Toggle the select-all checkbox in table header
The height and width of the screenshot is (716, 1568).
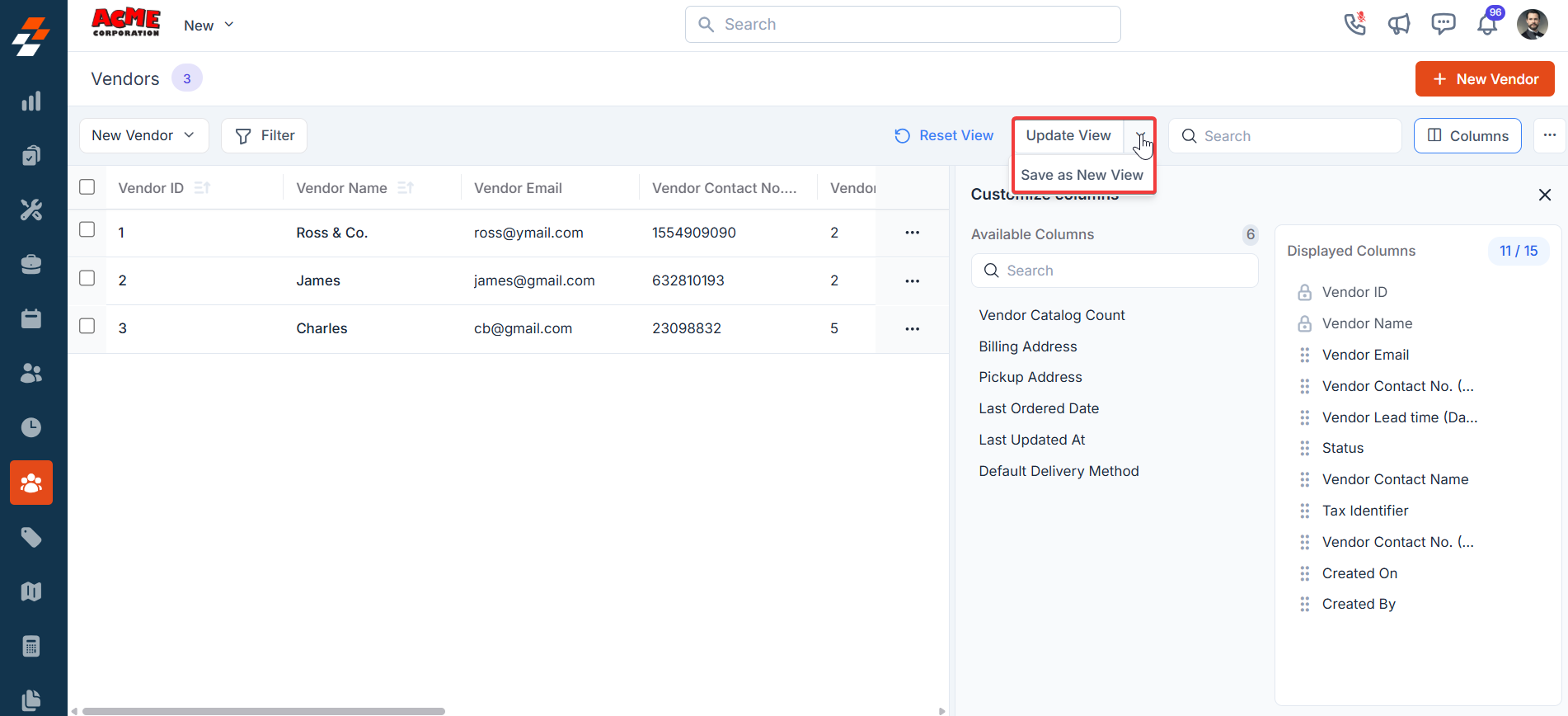[x=87, y=187]
